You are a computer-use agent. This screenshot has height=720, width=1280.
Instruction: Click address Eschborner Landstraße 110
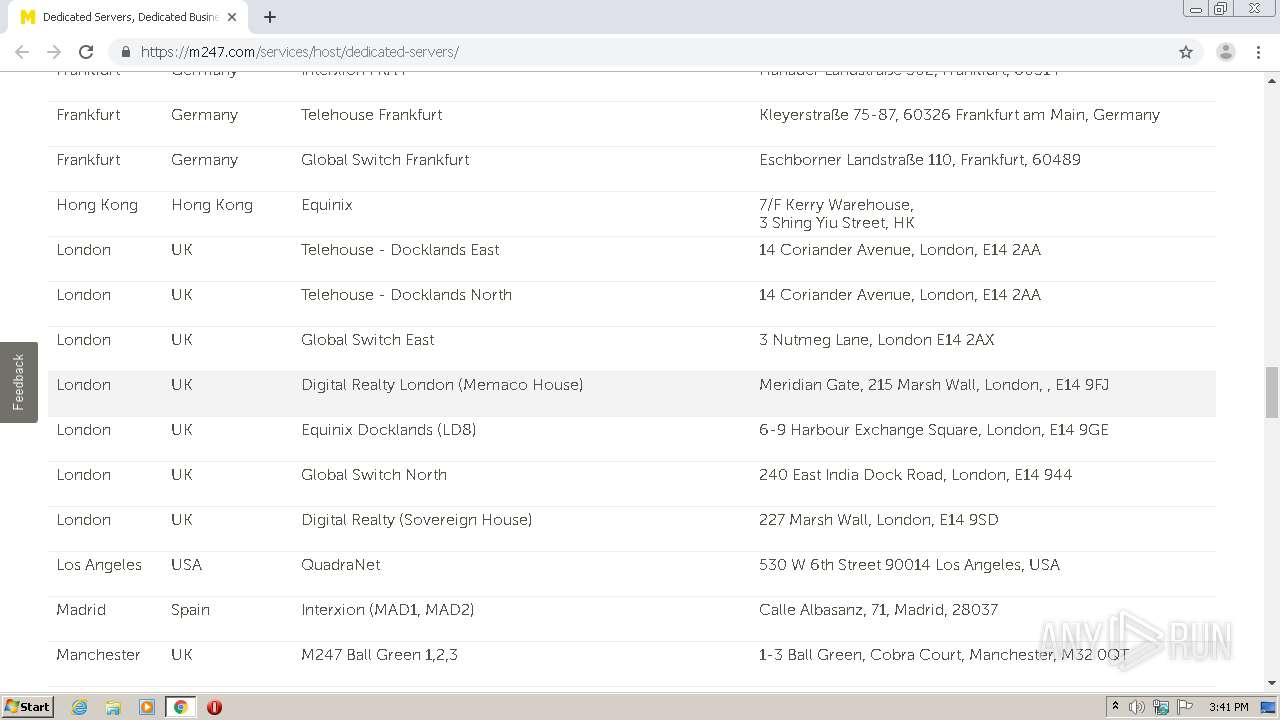pos(920,160)
